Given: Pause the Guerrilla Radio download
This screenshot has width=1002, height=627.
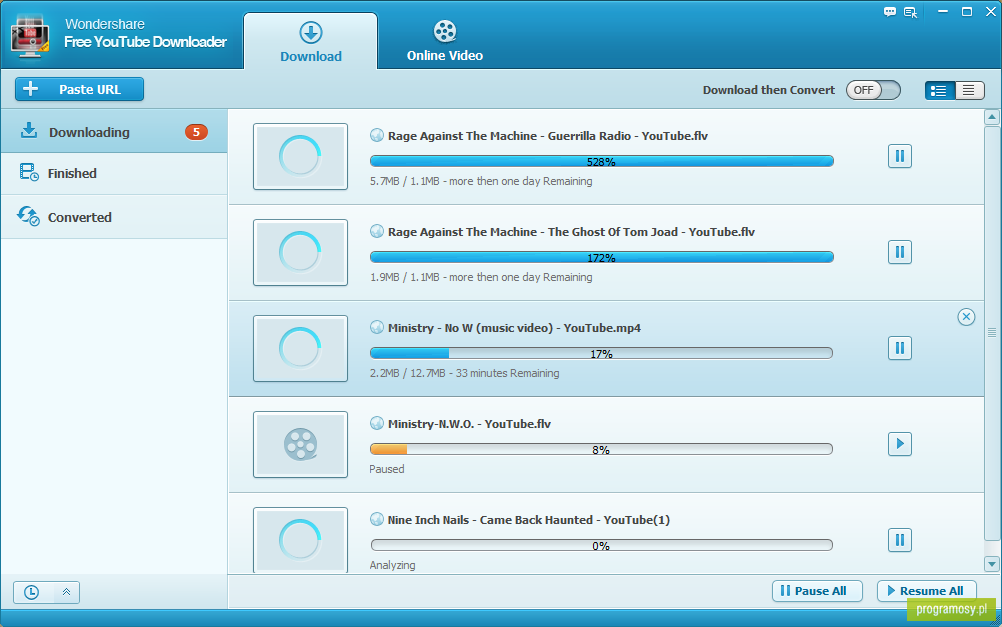Looking at the screenshot, I should click(x=899, y=156).
